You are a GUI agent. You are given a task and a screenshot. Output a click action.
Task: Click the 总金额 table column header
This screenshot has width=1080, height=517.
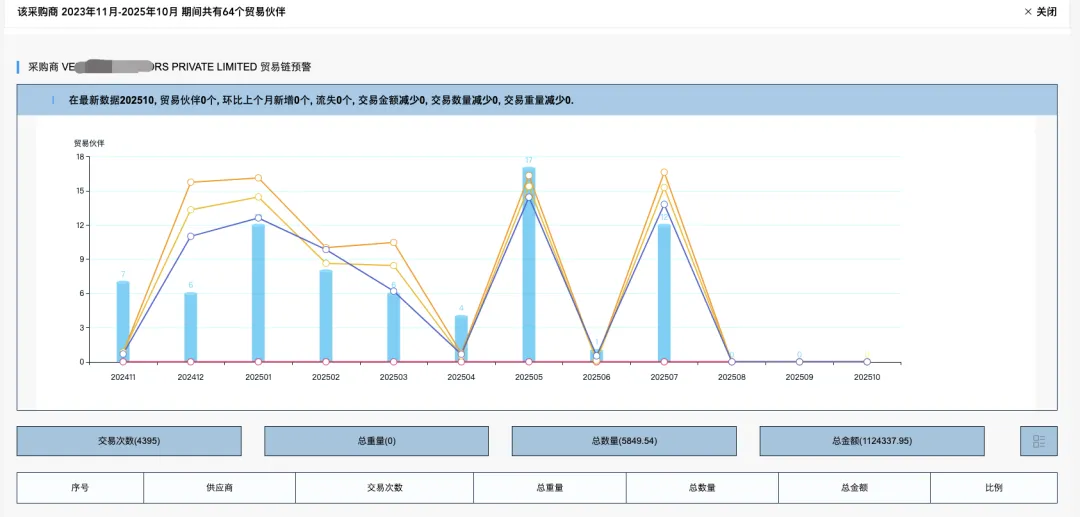(854, 488)
